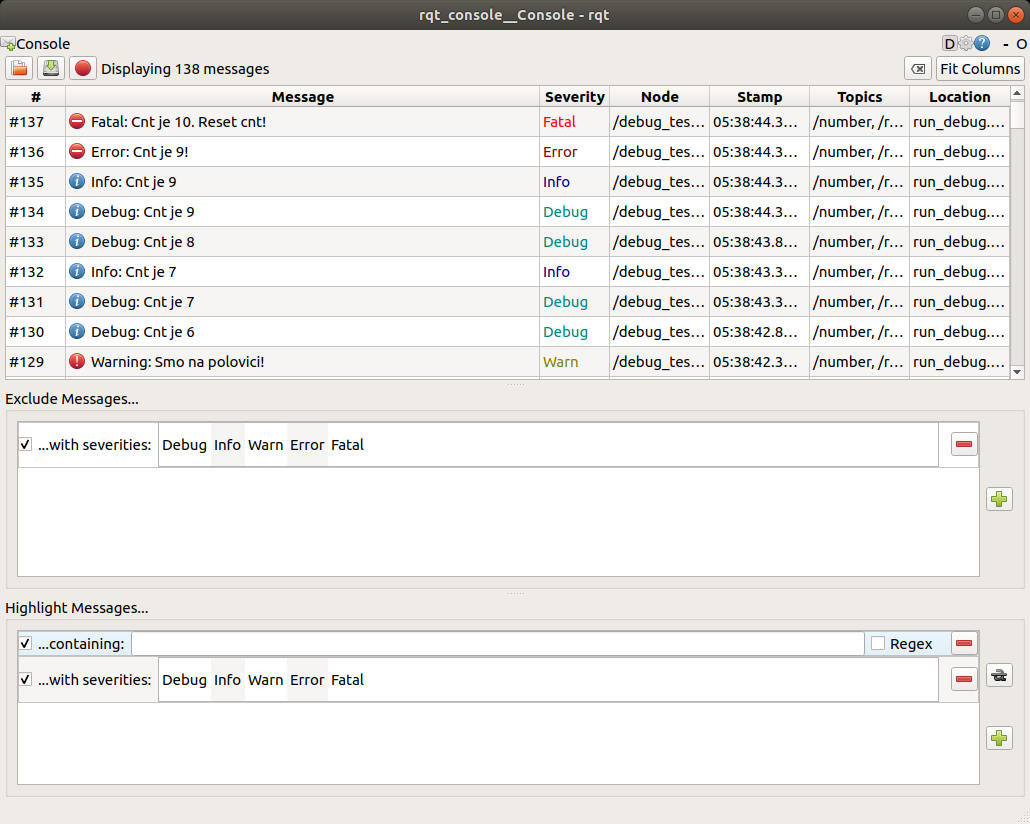Click the Fit Columns button
Viewport: 1030px width, 824px height.
pos(980,69)
